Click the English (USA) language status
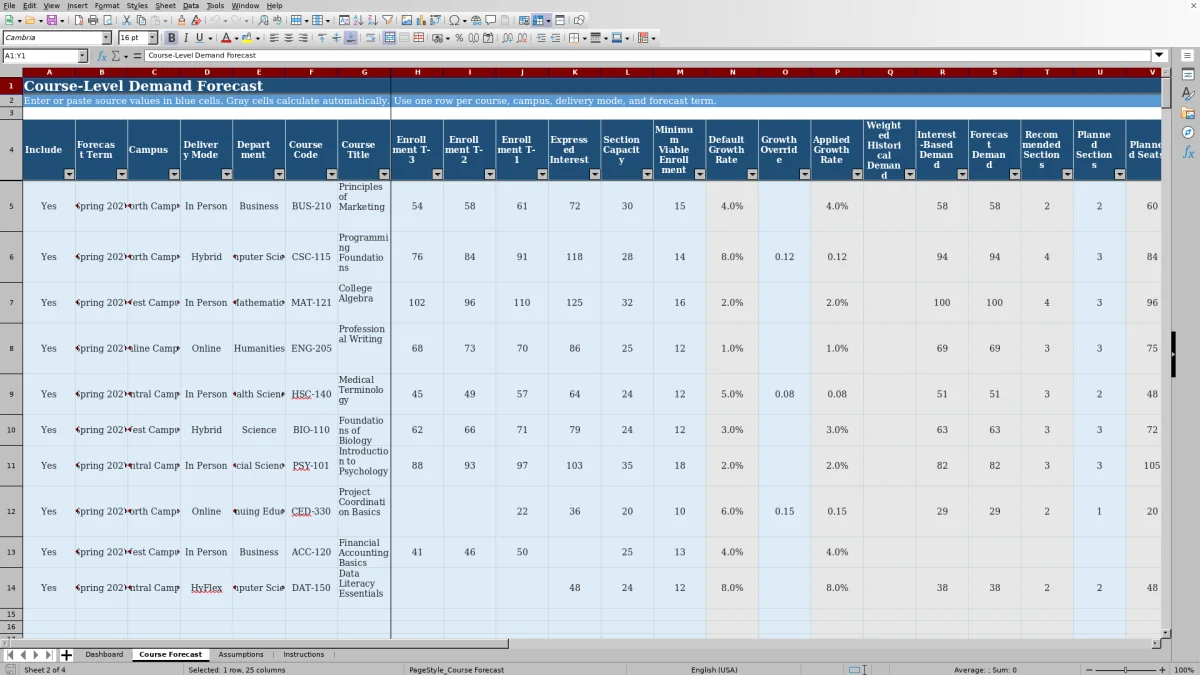The height and width of the screenshot is (675, 1200). point(714,669)
